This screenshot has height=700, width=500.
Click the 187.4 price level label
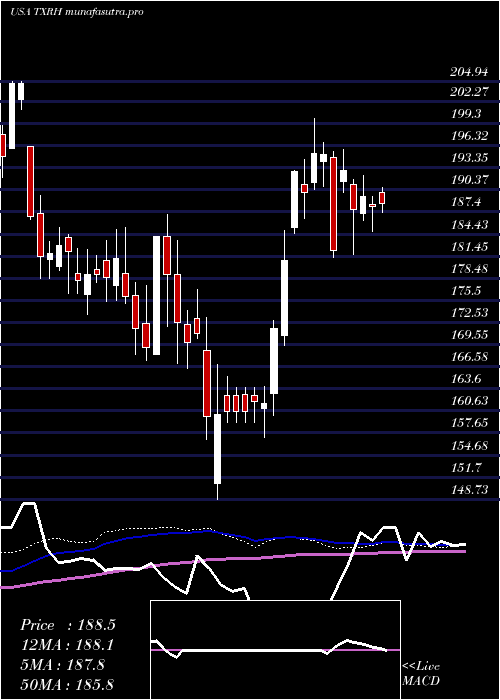tap(466, 203)
